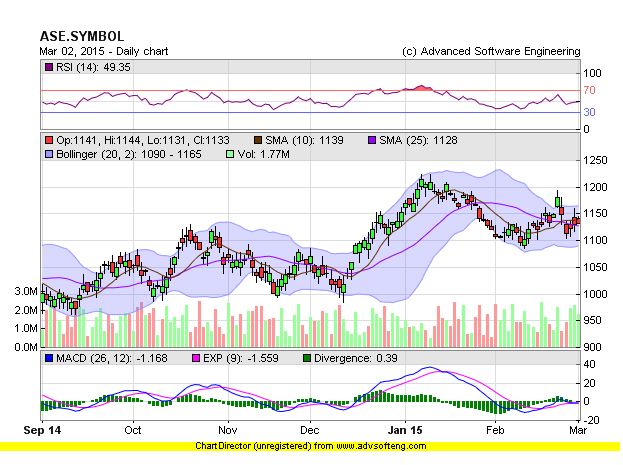Click the green Vol legend swatch
This screenshot has height=465, width=623.
[230, 155]
